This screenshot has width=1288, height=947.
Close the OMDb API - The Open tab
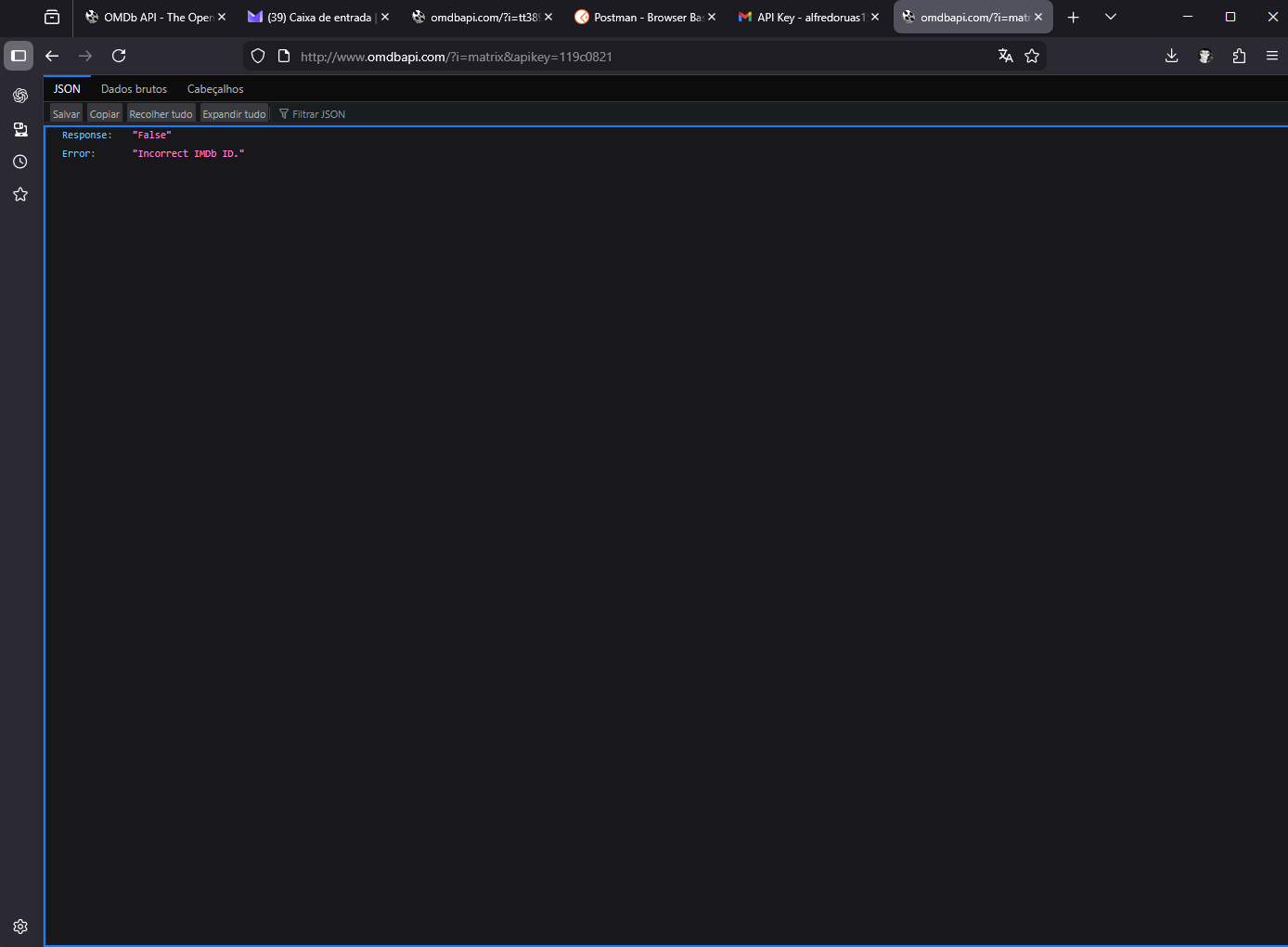222,17
